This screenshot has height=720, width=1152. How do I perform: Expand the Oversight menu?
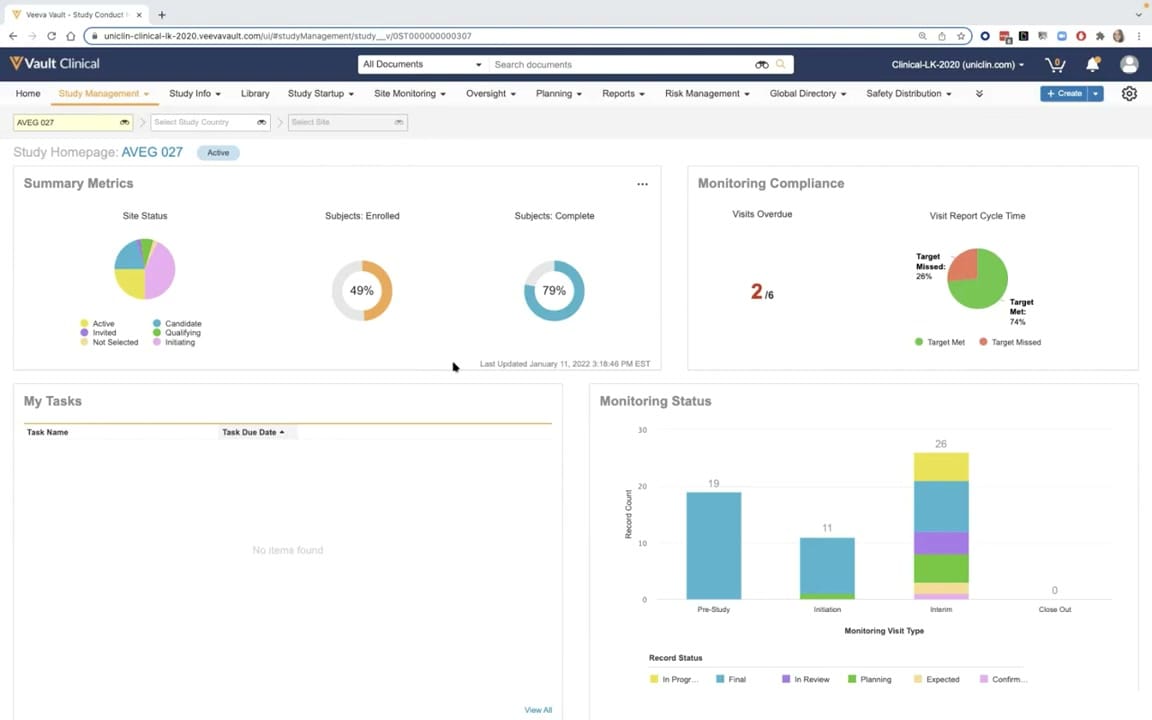coord(491,94)
